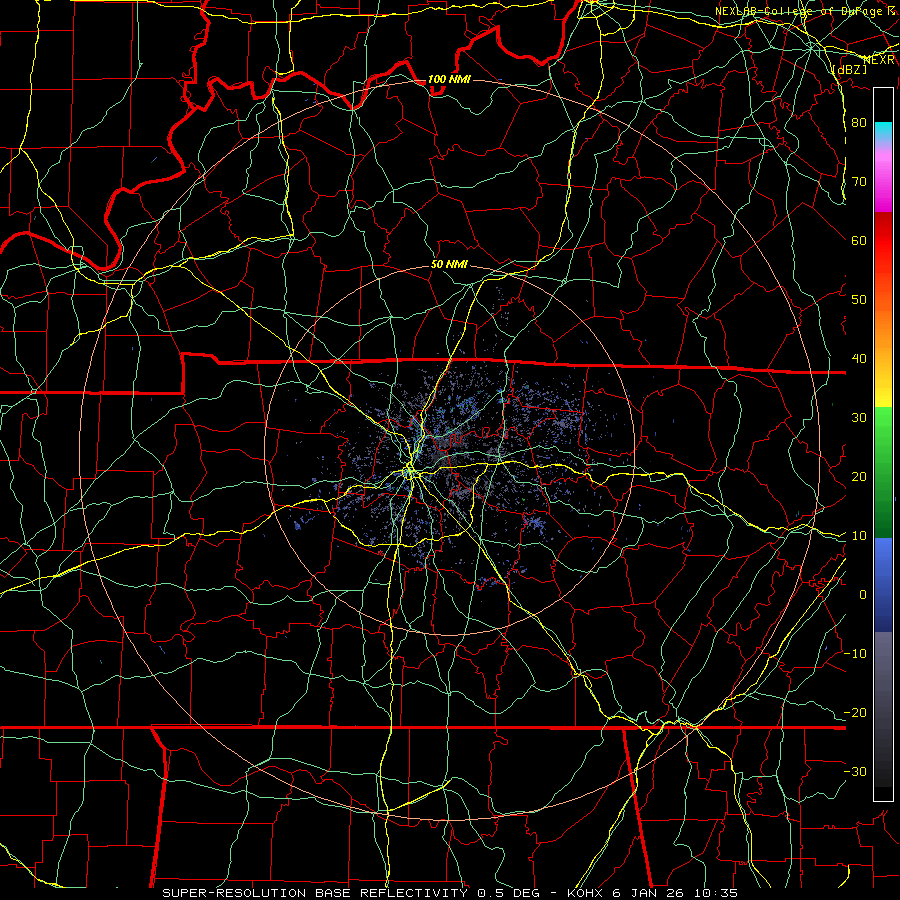Viewport: 900px width, 900px height.
Task: Click the 20 value on the dBZ scale
Action: (x=859, y=477)
